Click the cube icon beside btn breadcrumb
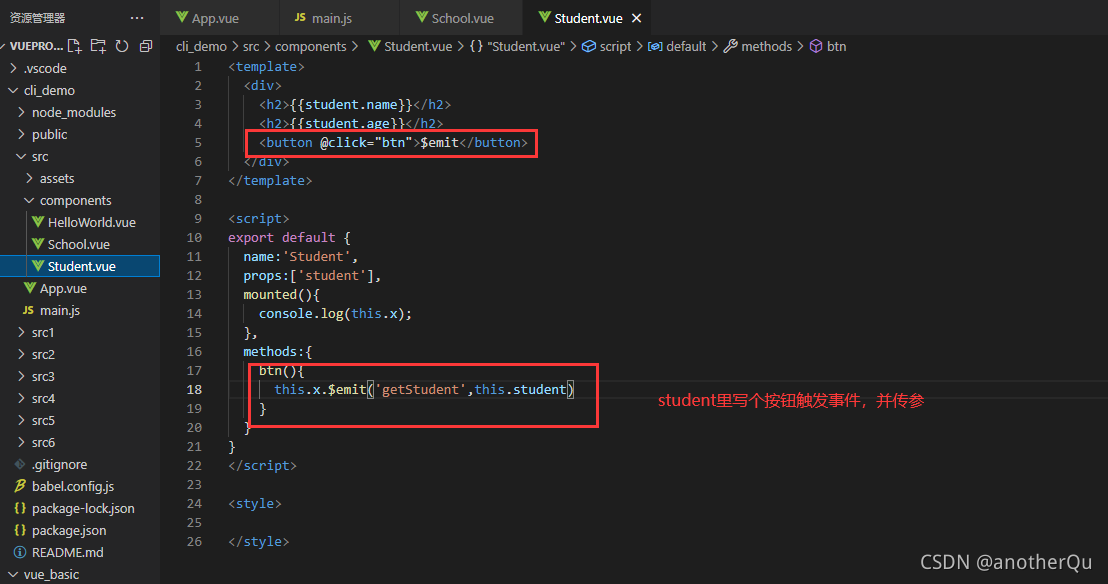Screen dimensions: 1108x584 pos(816,46)
